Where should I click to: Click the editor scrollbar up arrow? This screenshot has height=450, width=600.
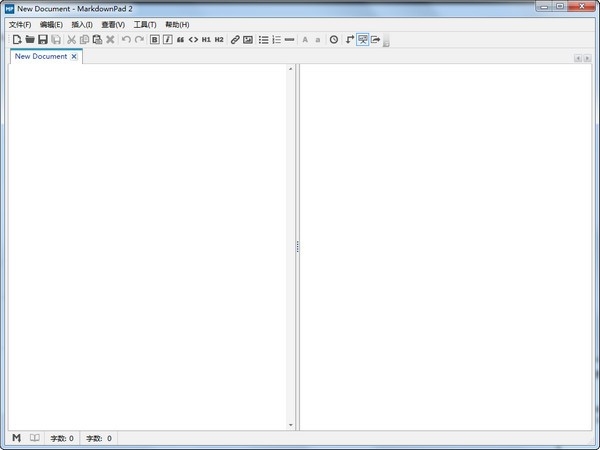pyautogui.click(x=290, y=69)
